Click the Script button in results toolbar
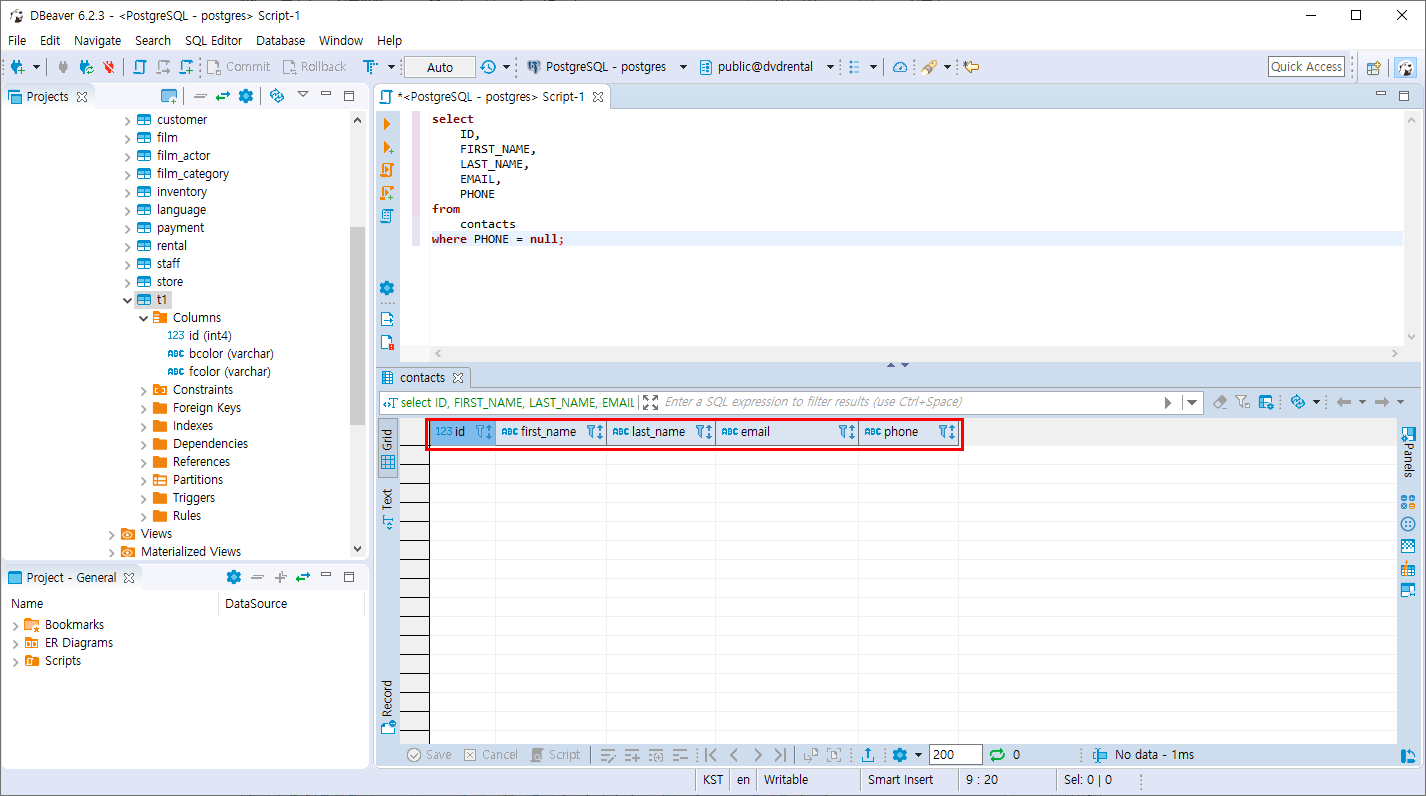This screenshot has height=796, width=1426. pos(555,755)
